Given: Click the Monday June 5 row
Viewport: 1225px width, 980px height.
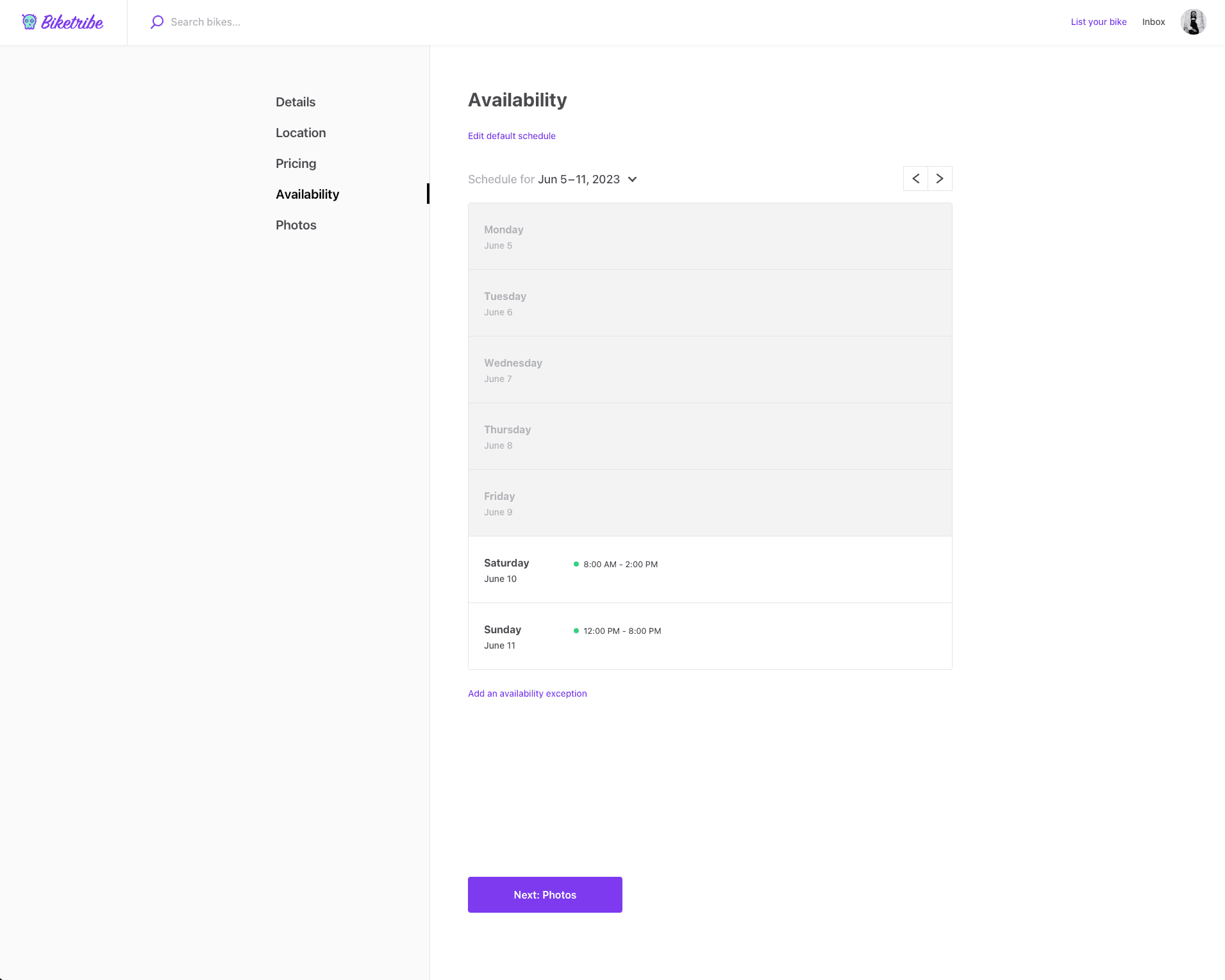Looking at the screenshot, I should click(x=710, y=237).
